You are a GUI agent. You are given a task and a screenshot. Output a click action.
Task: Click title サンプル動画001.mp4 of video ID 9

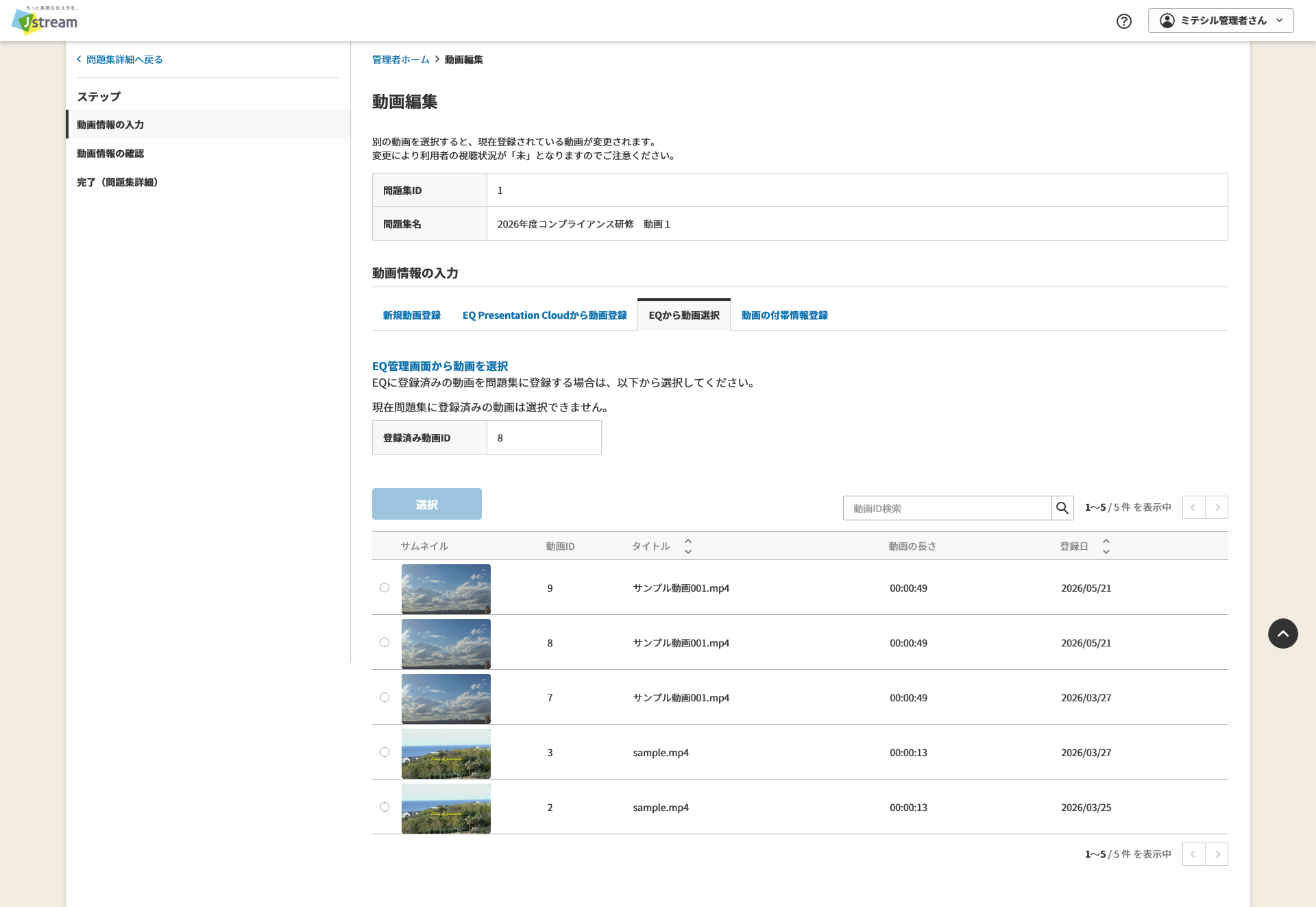[x=681, y=588]
